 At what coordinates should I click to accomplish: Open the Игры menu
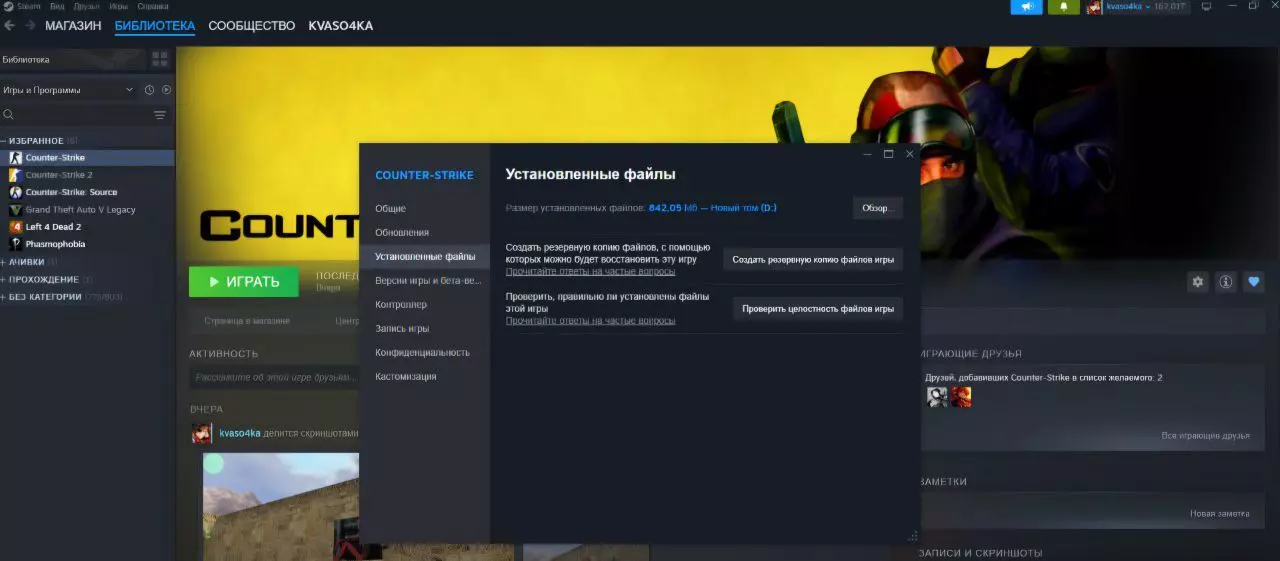tap(118, 6)
